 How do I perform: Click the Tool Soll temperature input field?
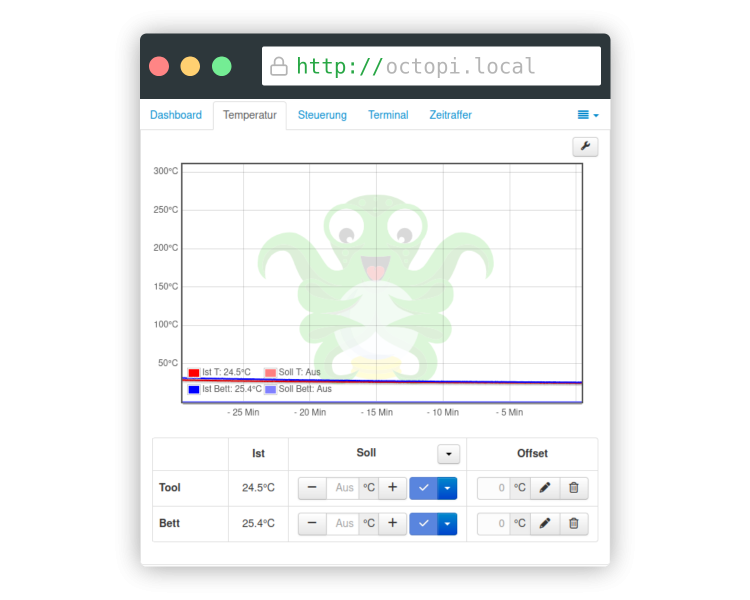click(x=344, y=488)
